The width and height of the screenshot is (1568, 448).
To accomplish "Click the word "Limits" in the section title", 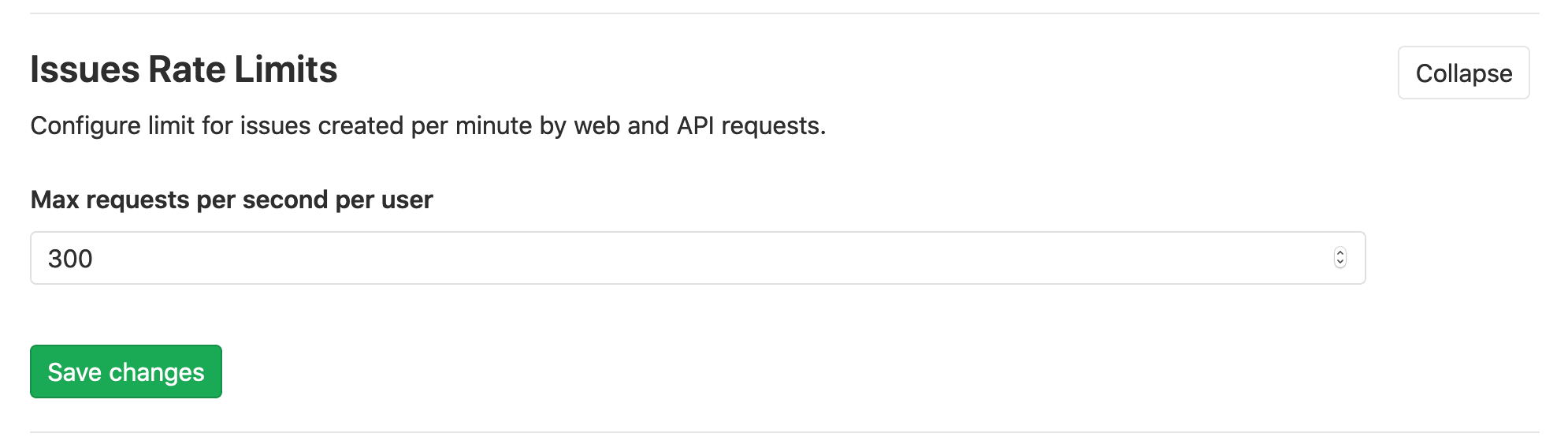I will click(x=286, y=69).
